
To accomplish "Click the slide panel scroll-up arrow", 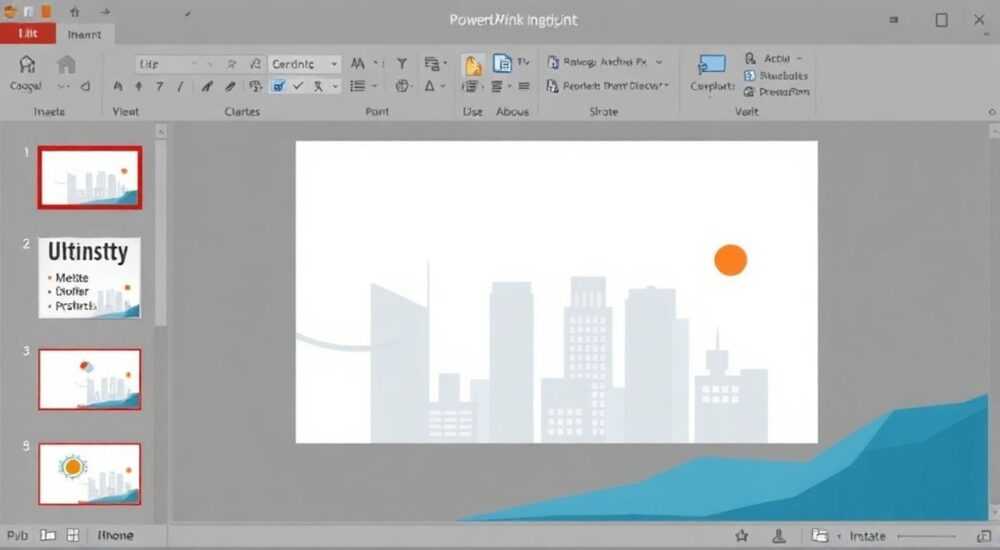I will point(161,131).
